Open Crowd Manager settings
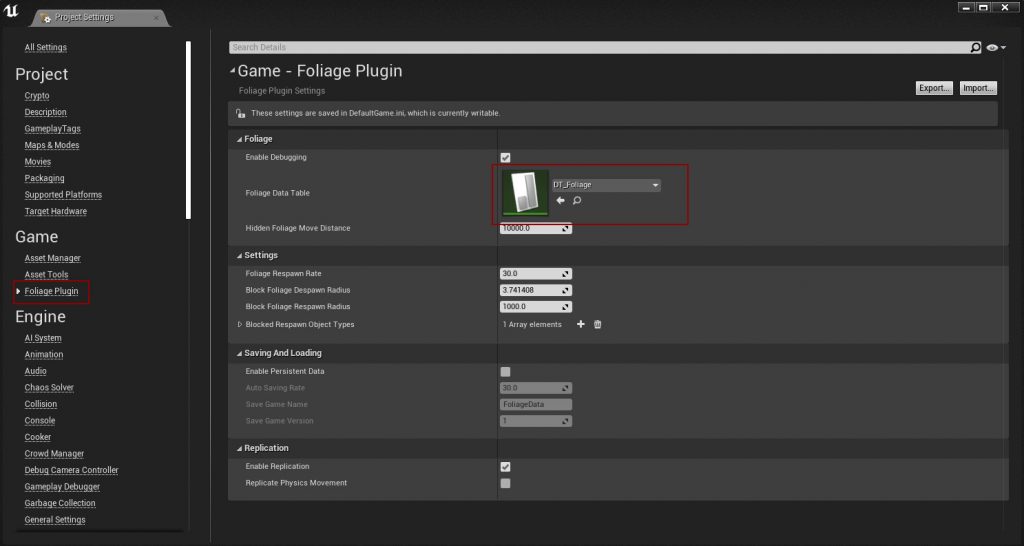The width and height of the screenshot is (1024, 546). pyautogui.click(x=54, y=453)
